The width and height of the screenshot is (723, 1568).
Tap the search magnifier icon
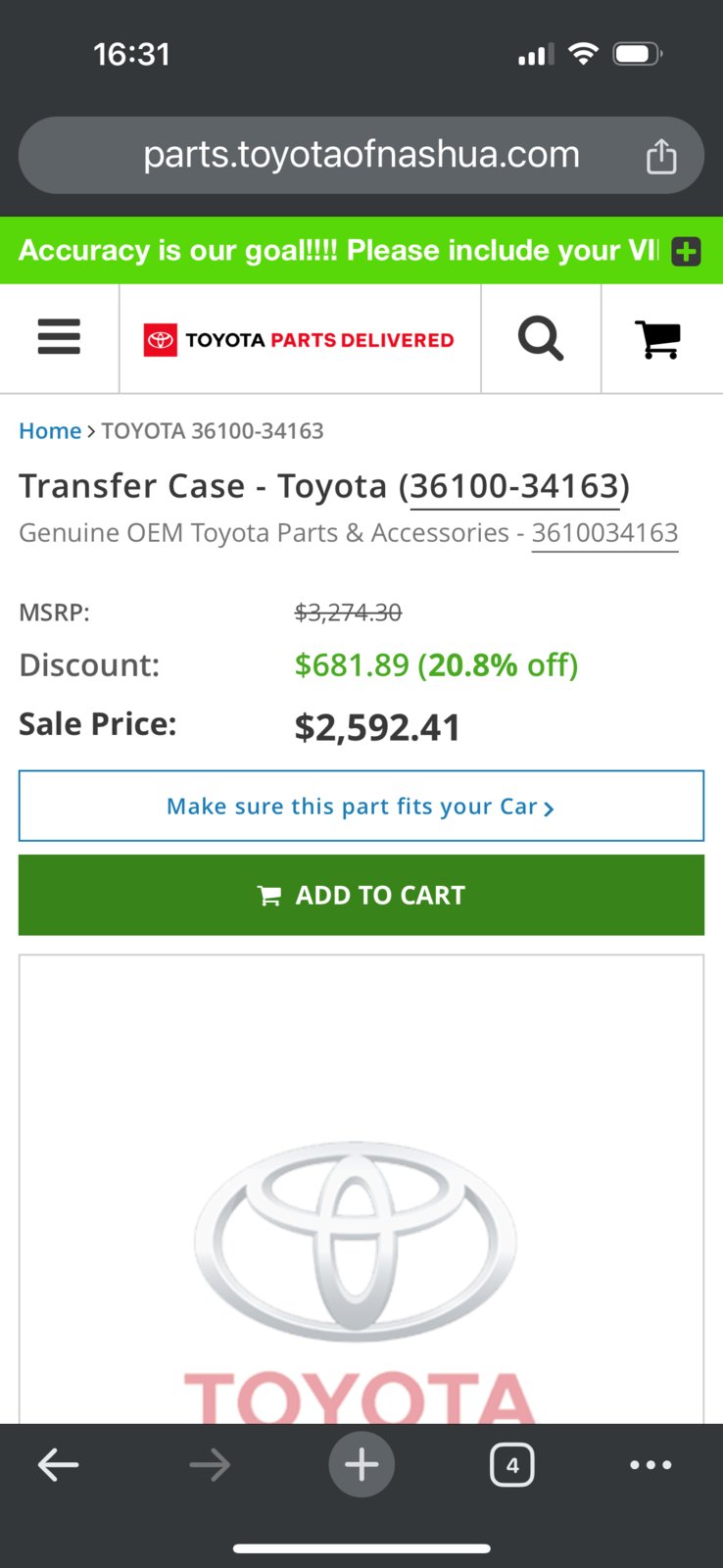(541, 339)
